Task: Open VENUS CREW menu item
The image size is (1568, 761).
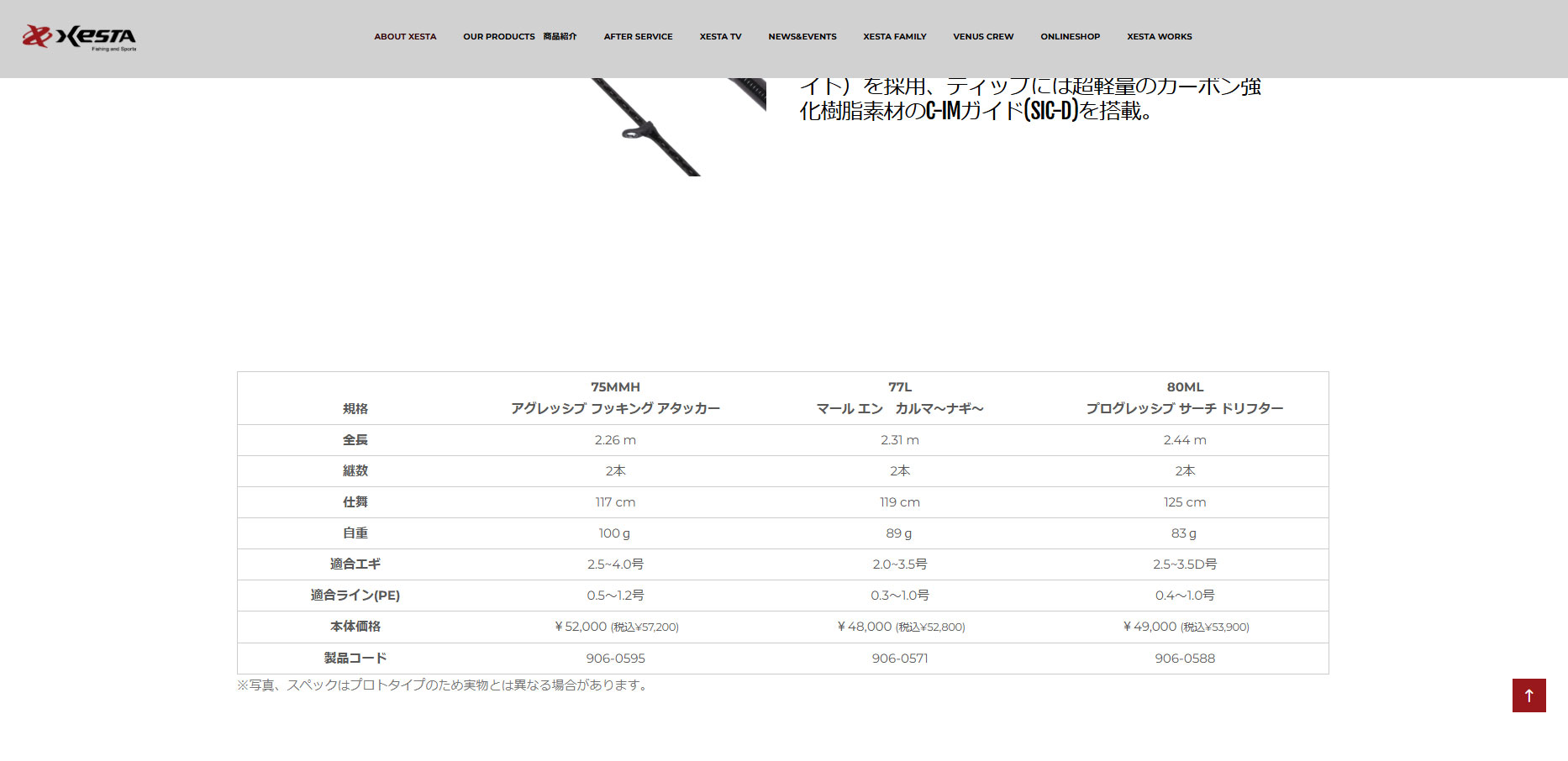Action: 983,37
